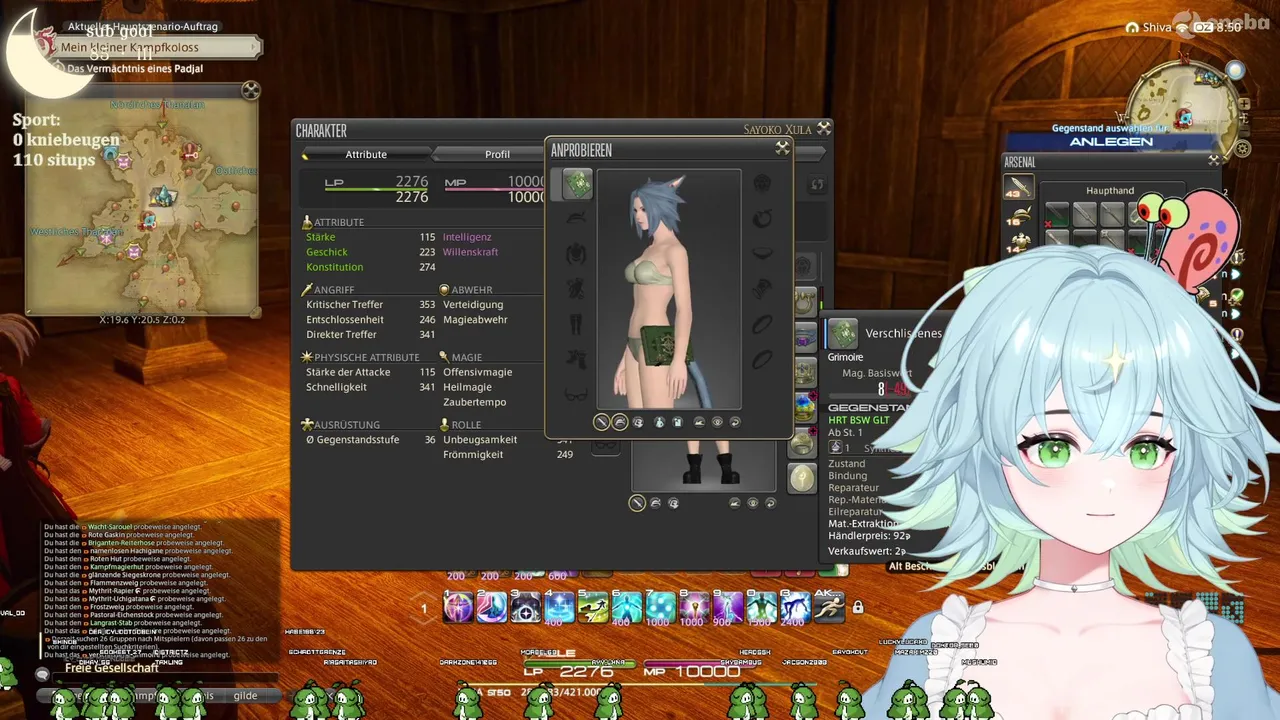Use hotbar action in slot 8
This screenshot has height=720, width=1280.
[x=695, y=606]
